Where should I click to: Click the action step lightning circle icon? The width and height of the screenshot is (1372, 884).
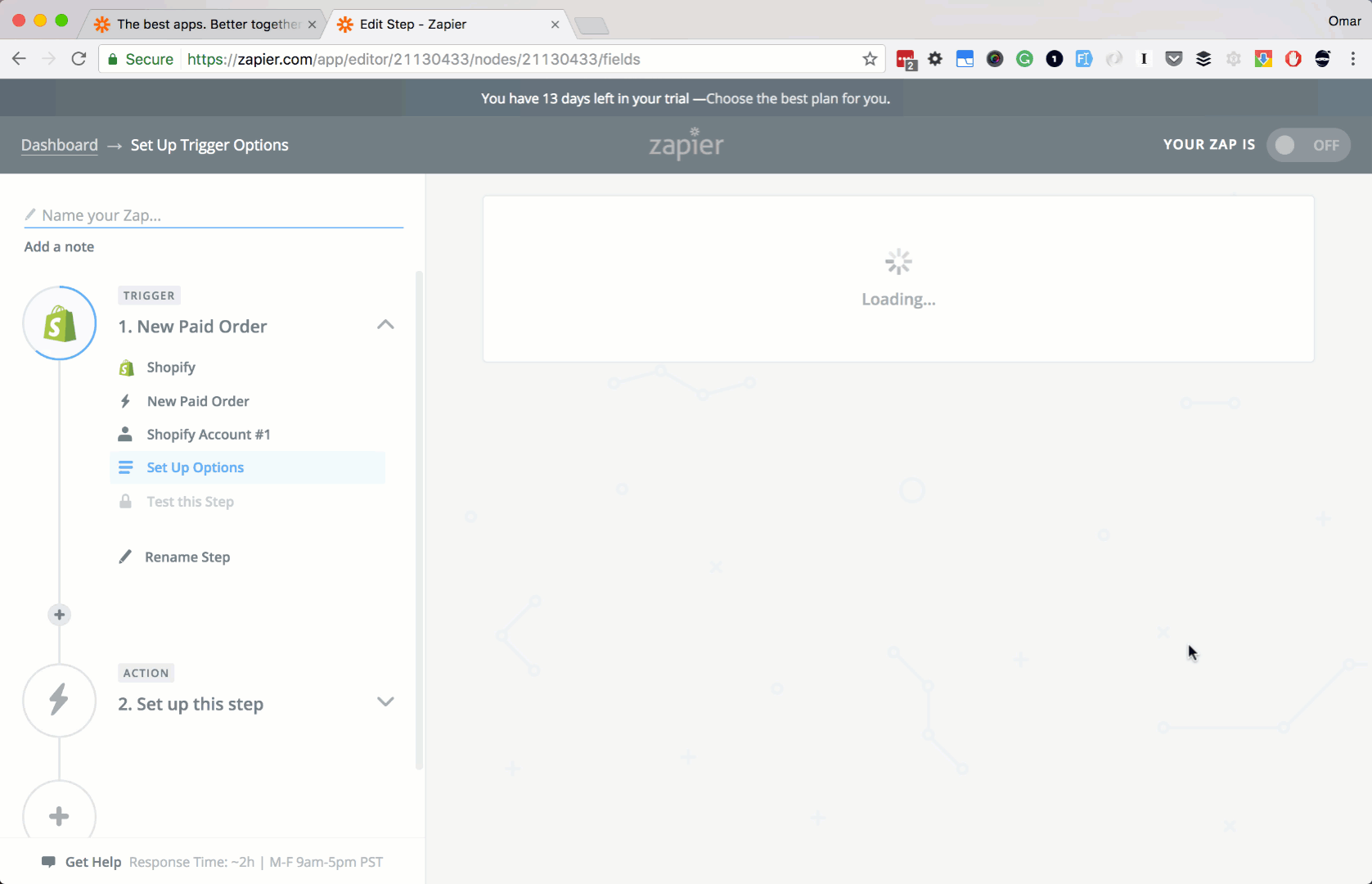(60, 701)
